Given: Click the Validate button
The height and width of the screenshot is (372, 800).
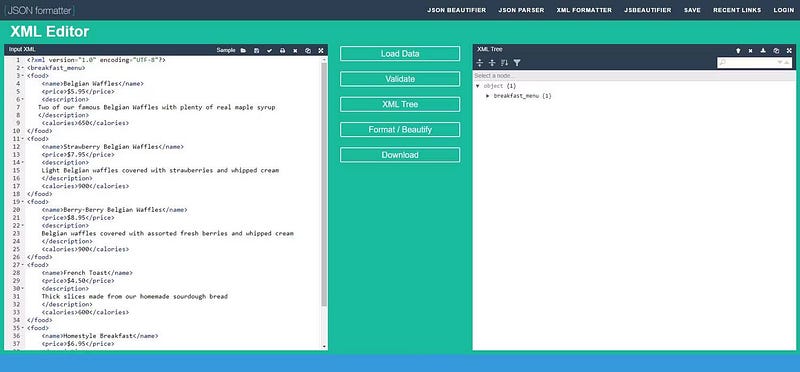Looking at the screenshot, I should 400,79.
